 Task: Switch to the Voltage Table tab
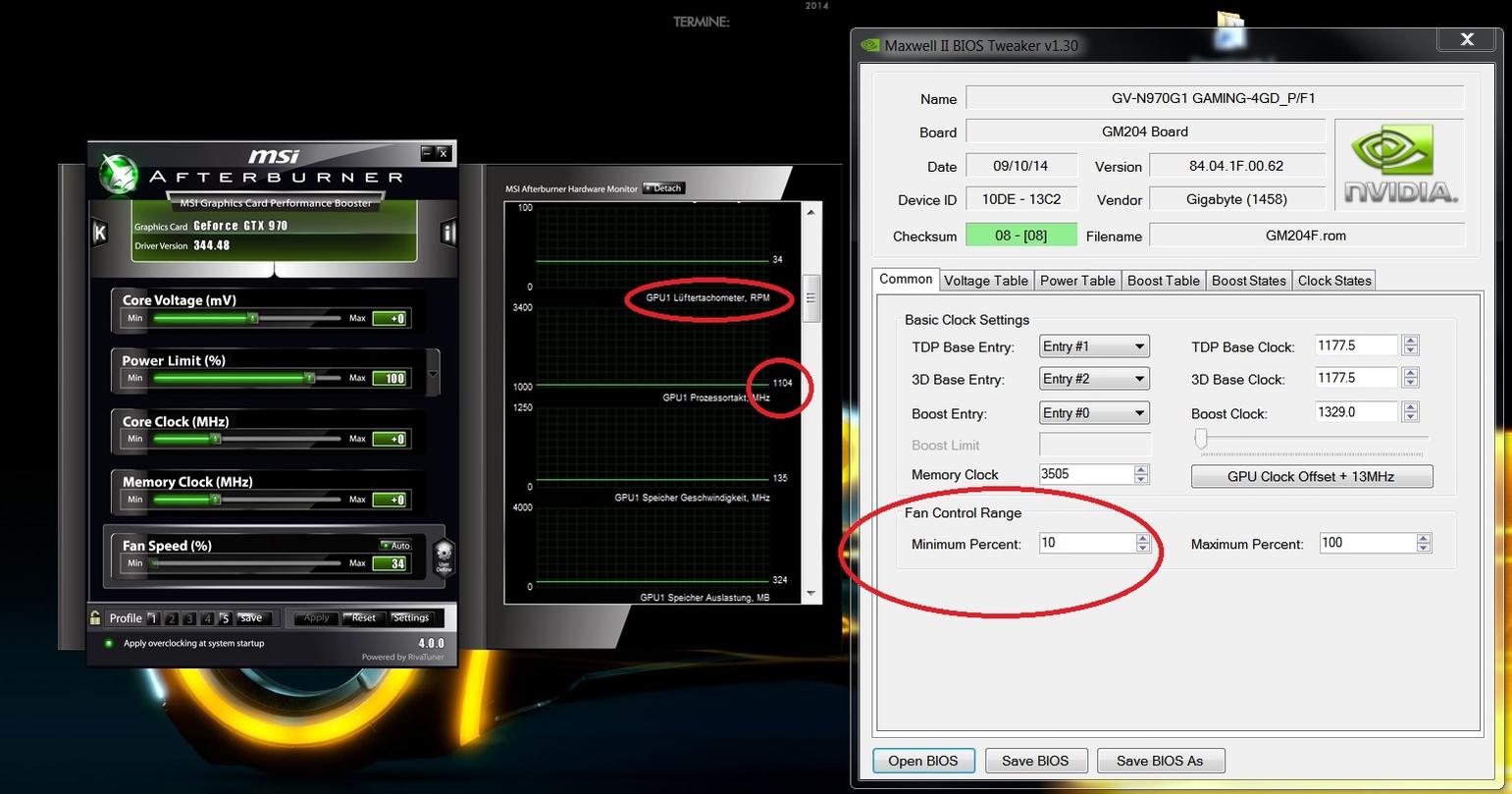986,281
